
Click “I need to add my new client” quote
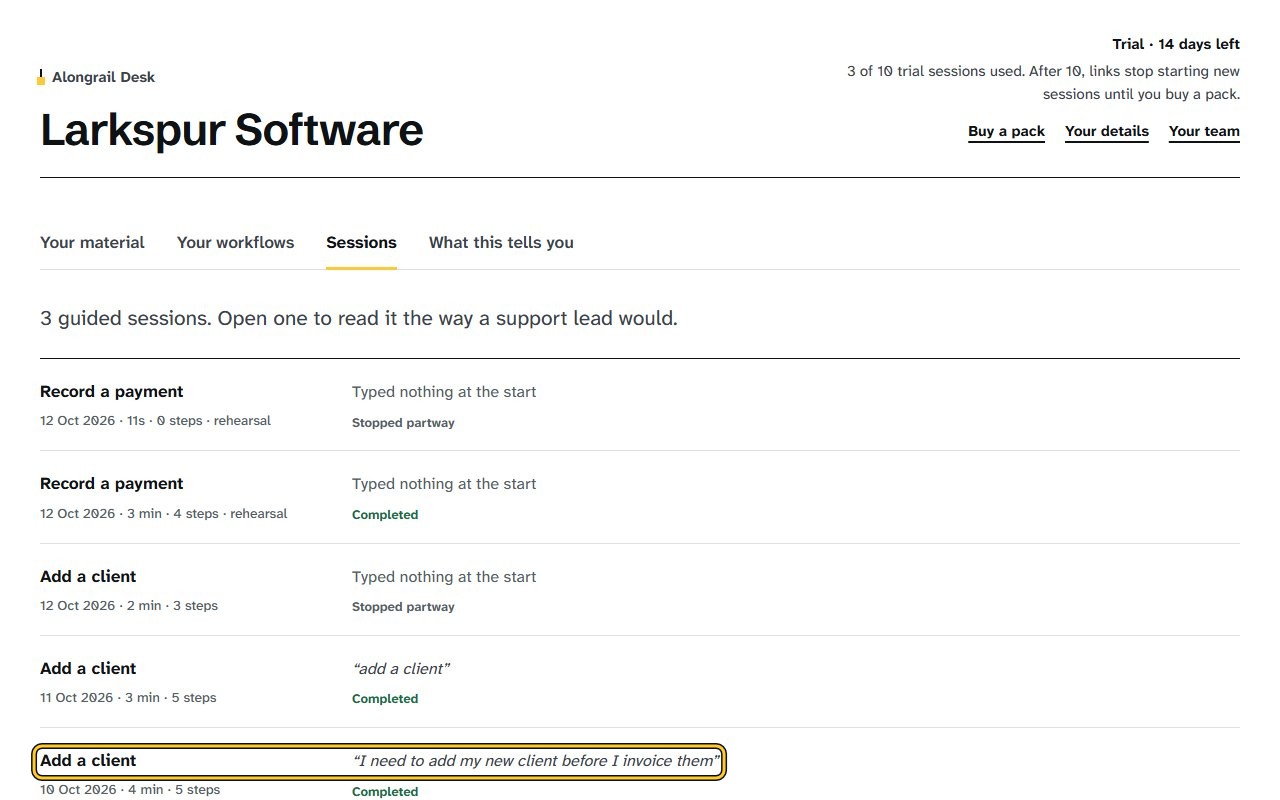coord(537,761)
